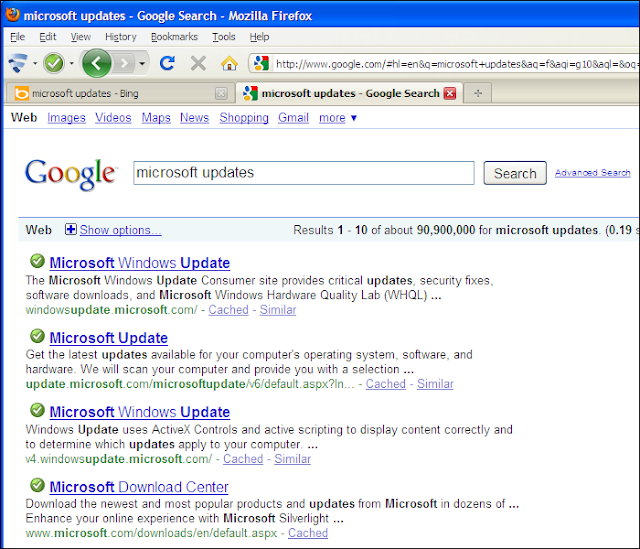Open Microsoft Update result title
Screen dimensions: 640x549
pos(109,338)
